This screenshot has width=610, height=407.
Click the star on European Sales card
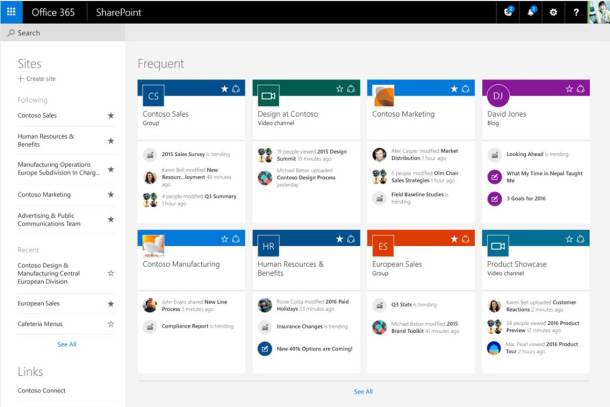point(454,239)
